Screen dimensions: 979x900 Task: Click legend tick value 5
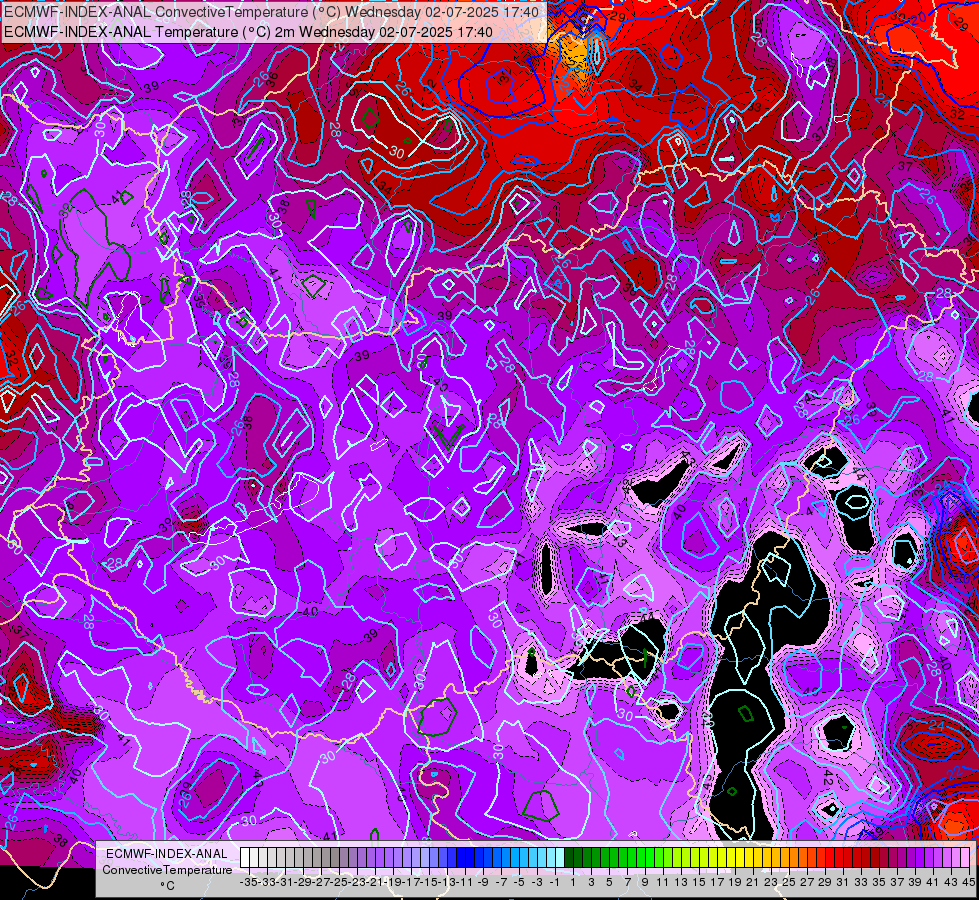pyautogui.click(x=609, y=882)
